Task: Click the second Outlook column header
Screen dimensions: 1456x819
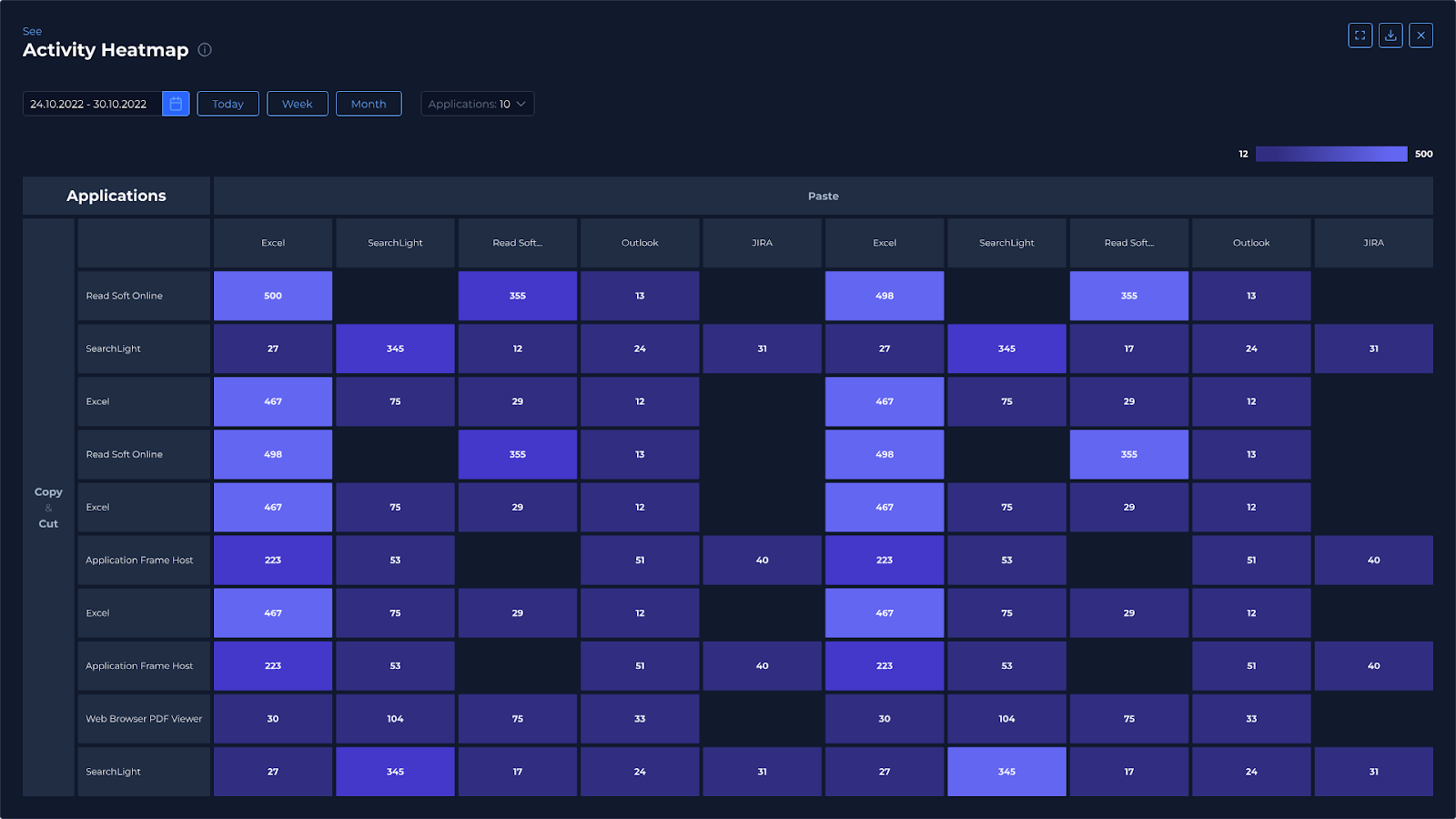Action: tap(1251, 243)
